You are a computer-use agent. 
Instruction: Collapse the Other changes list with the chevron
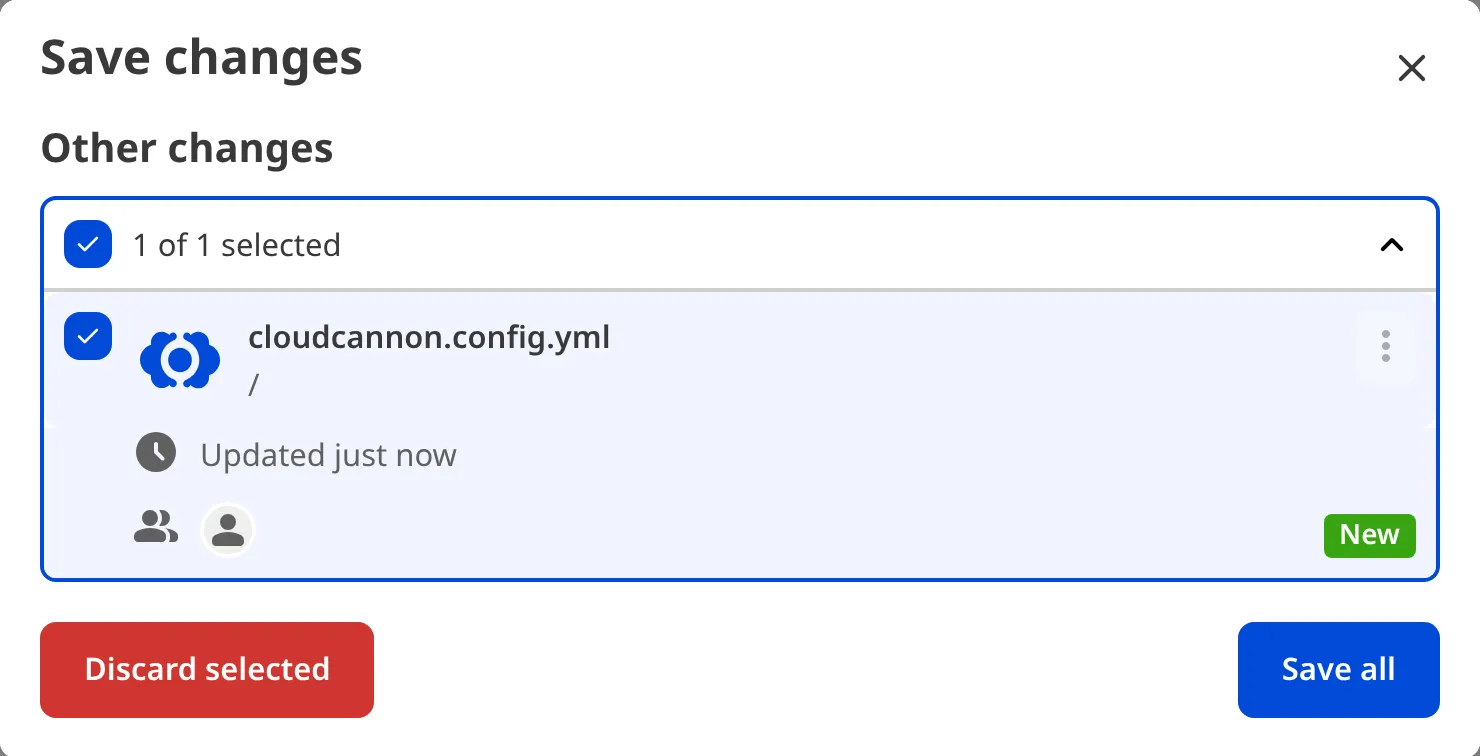click(1392, 244)
